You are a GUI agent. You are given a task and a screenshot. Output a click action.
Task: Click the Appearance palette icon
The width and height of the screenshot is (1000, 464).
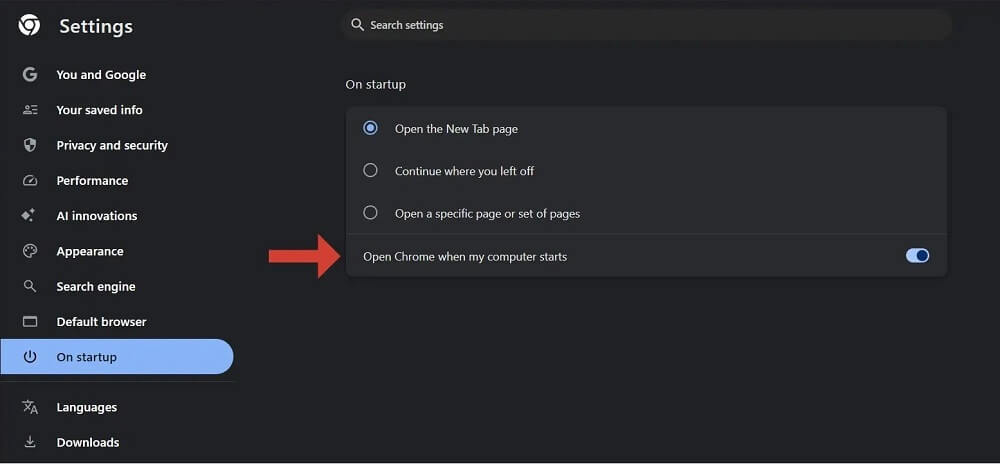point(30,251)
